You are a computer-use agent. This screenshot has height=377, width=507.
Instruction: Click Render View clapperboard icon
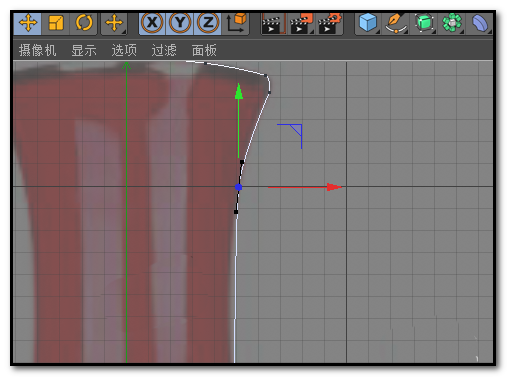pos(273,24)
